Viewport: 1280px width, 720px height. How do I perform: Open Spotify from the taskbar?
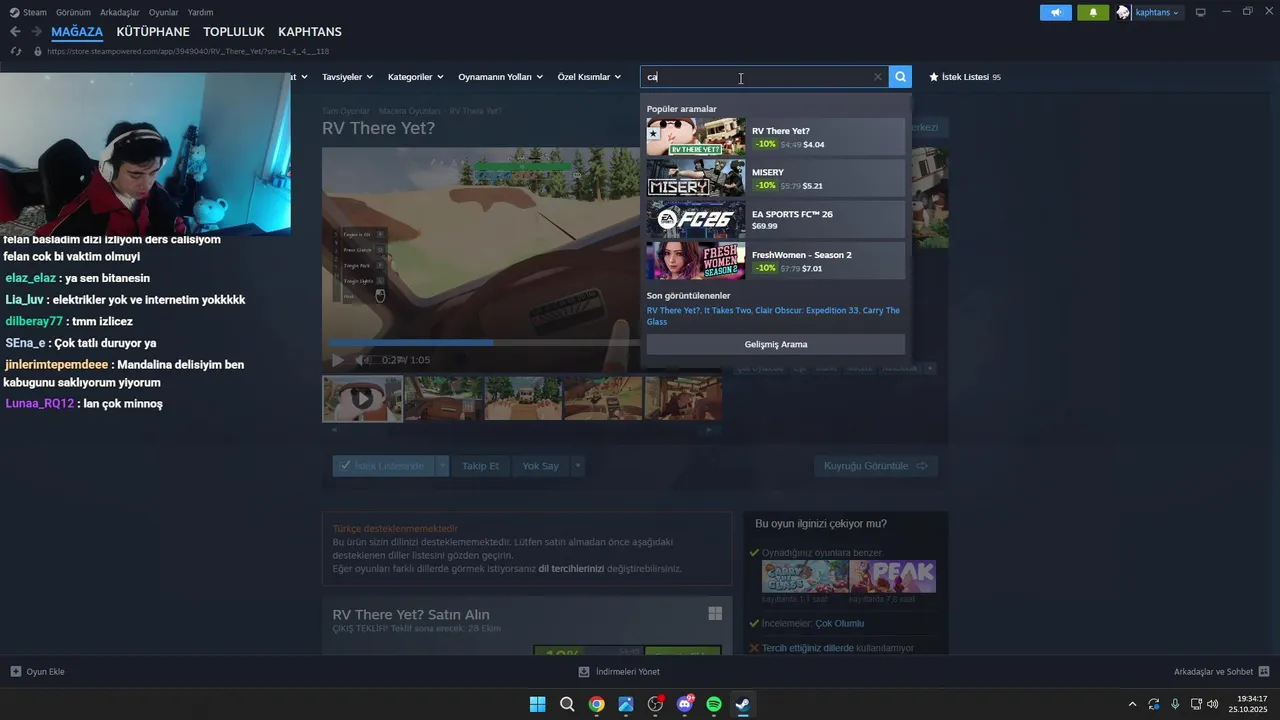(714, 704)
